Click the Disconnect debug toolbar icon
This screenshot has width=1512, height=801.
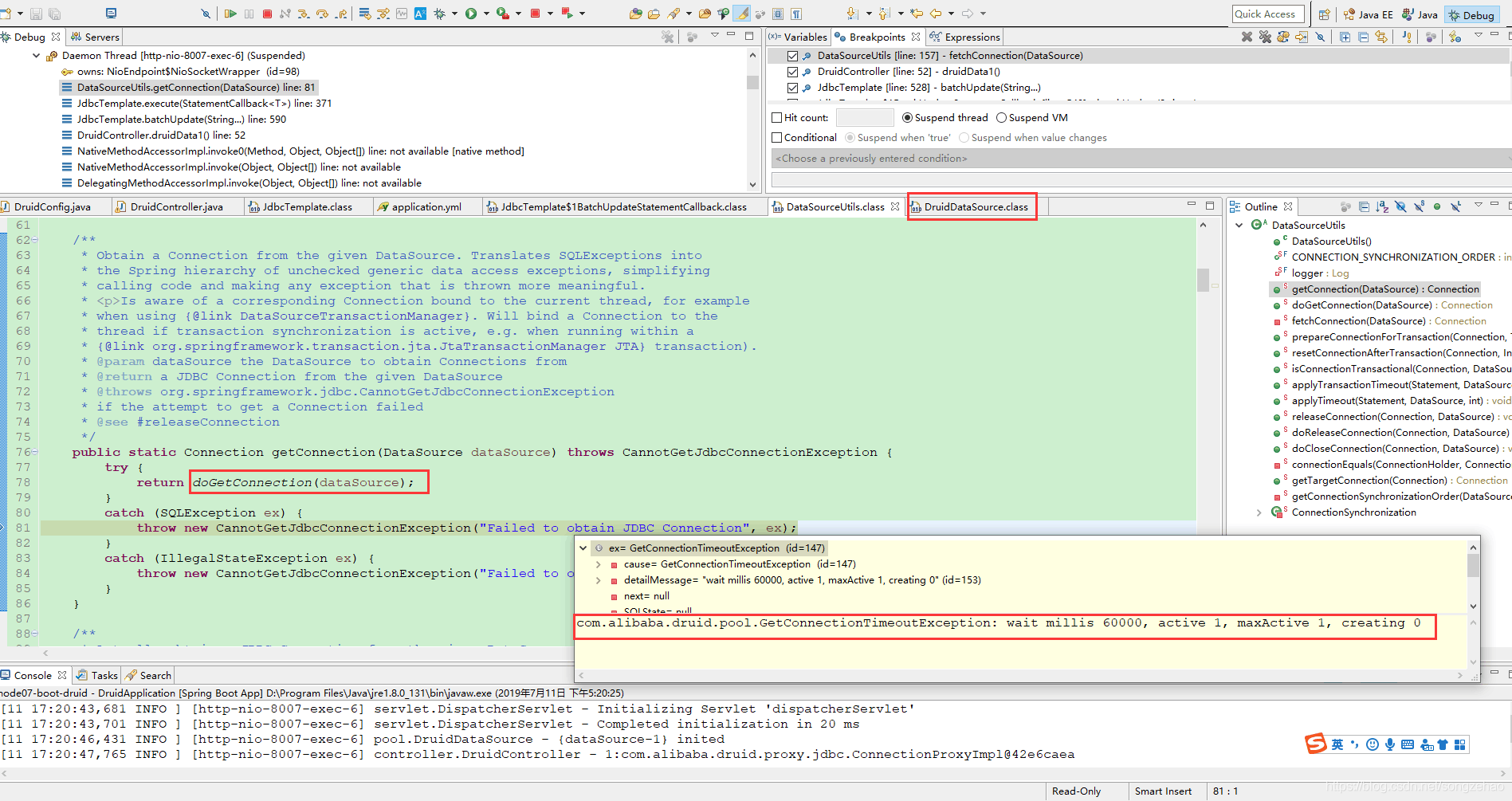click(x=285, y=14)
